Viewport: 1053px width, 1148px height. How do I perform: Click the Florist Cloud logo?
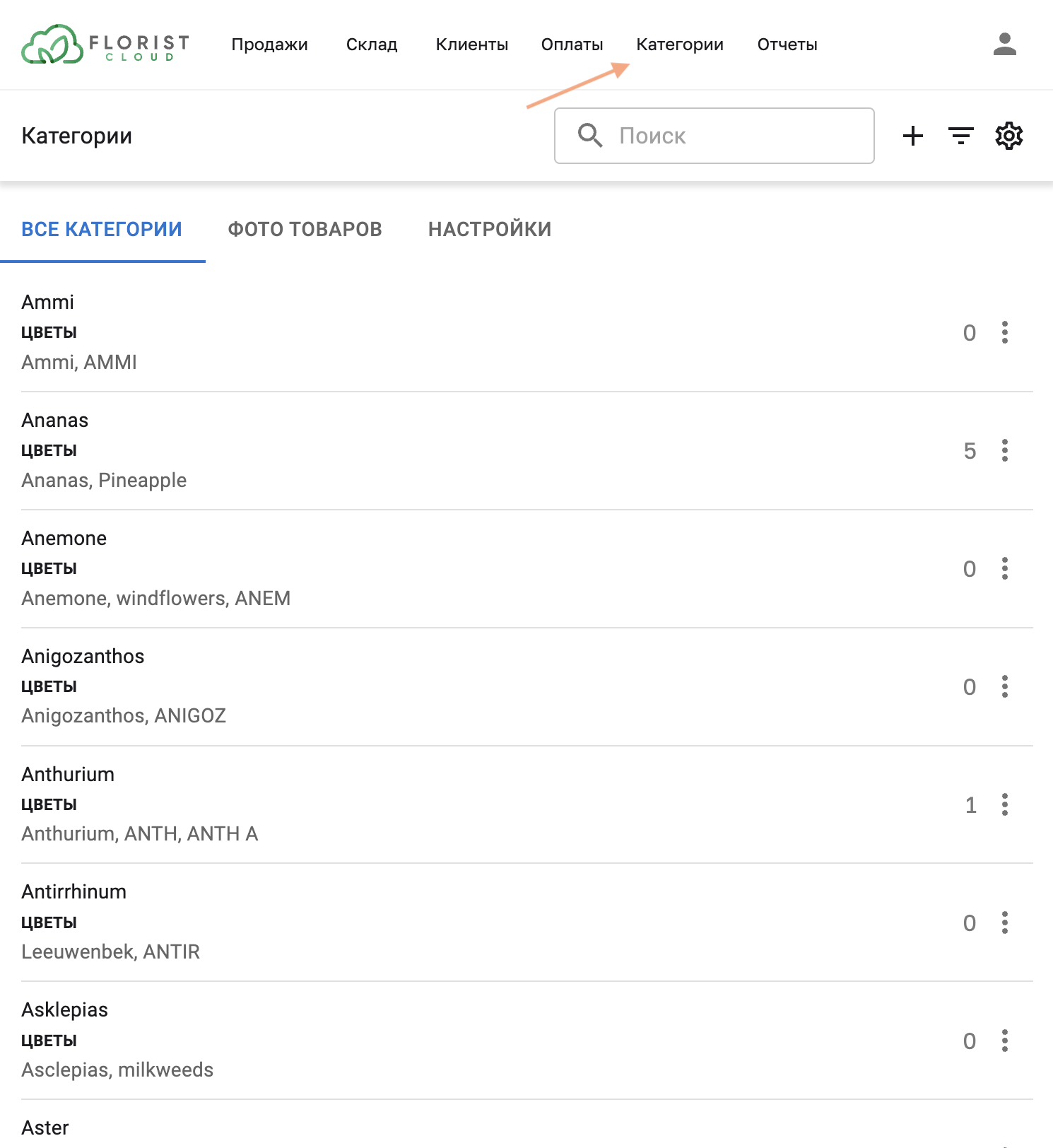pos(105,45)
